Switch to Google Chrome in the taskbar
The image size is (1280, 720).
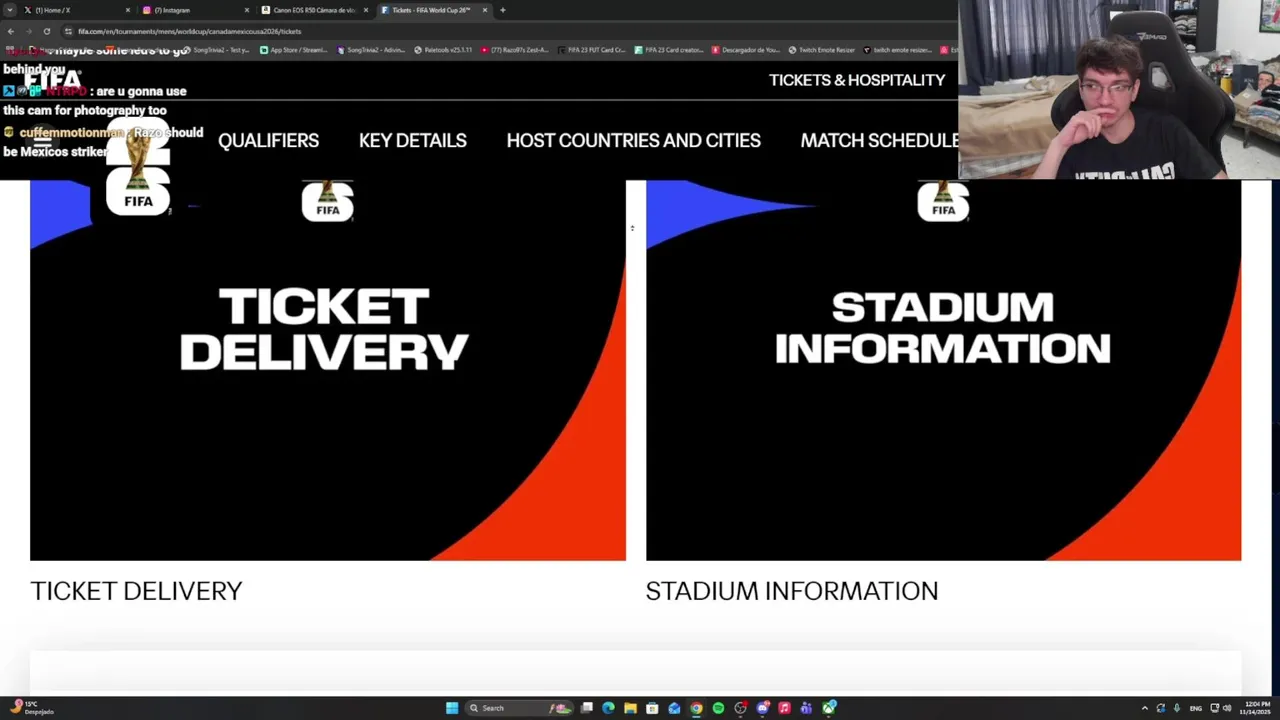point(696,708)
